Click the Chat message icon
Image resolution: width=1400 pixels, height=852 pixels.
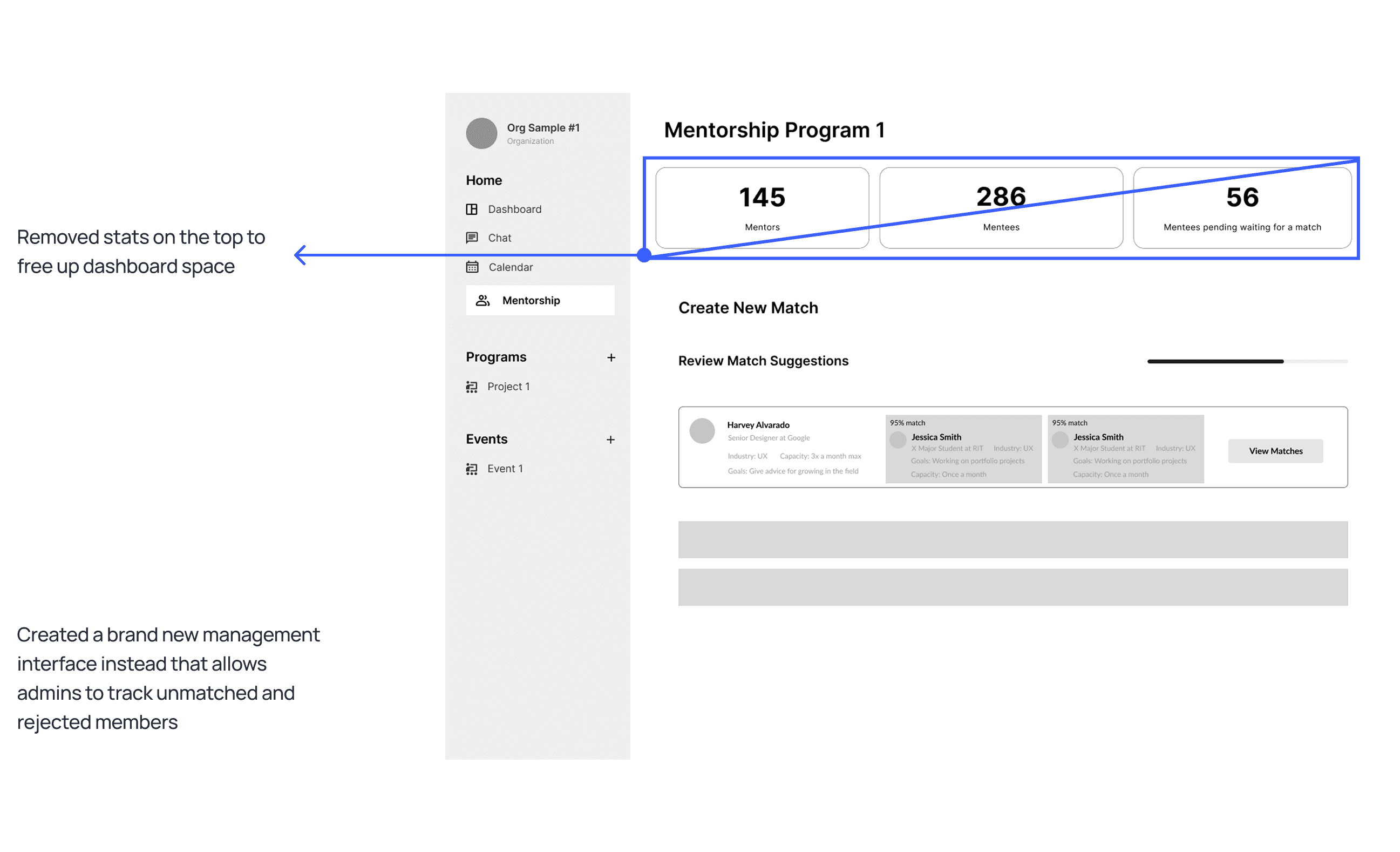point(472,238)
